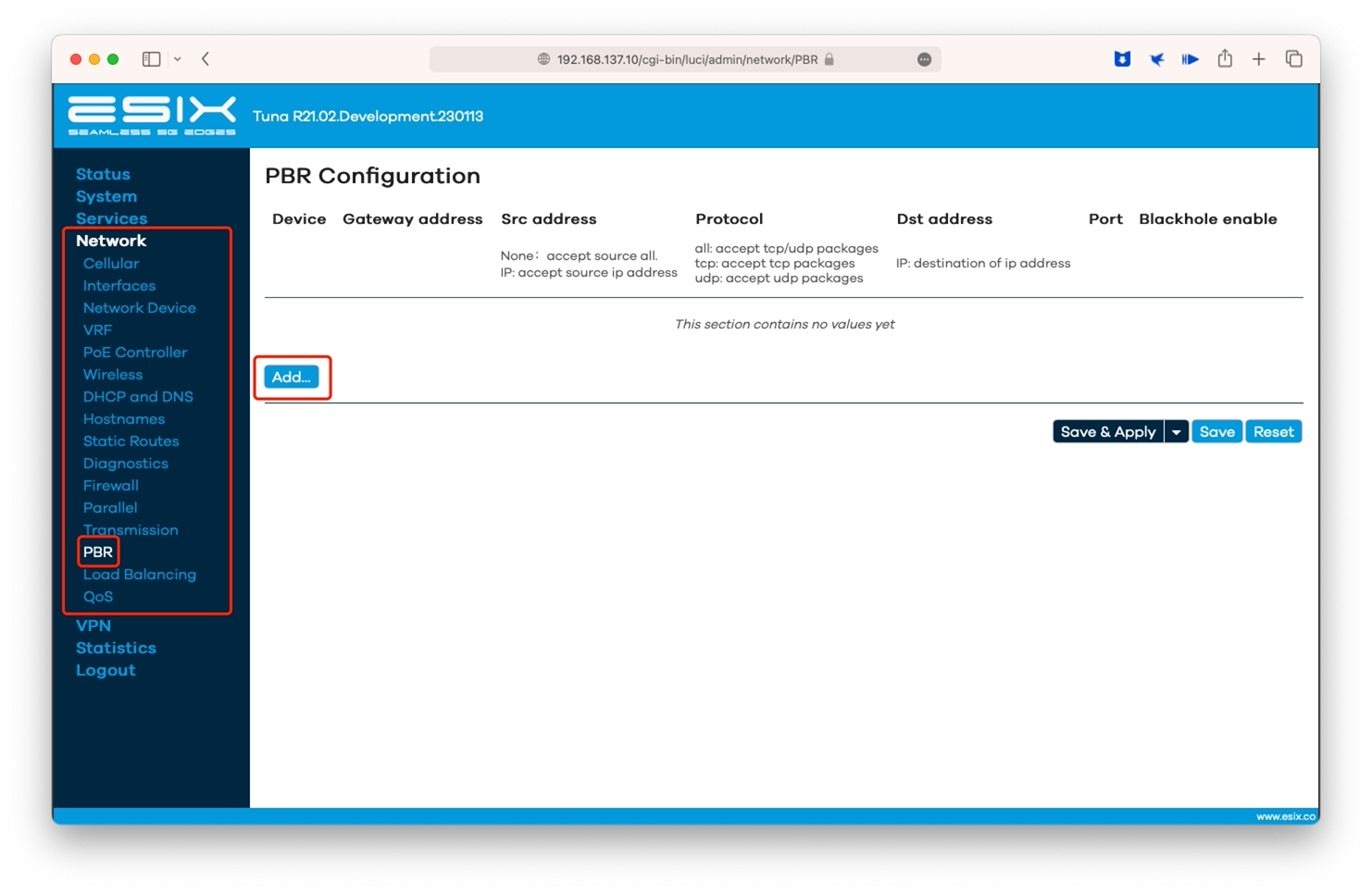Viewport: 1372px width, 893px height.
Task: Click the lock icon in address bar
Action: point(829,59)
